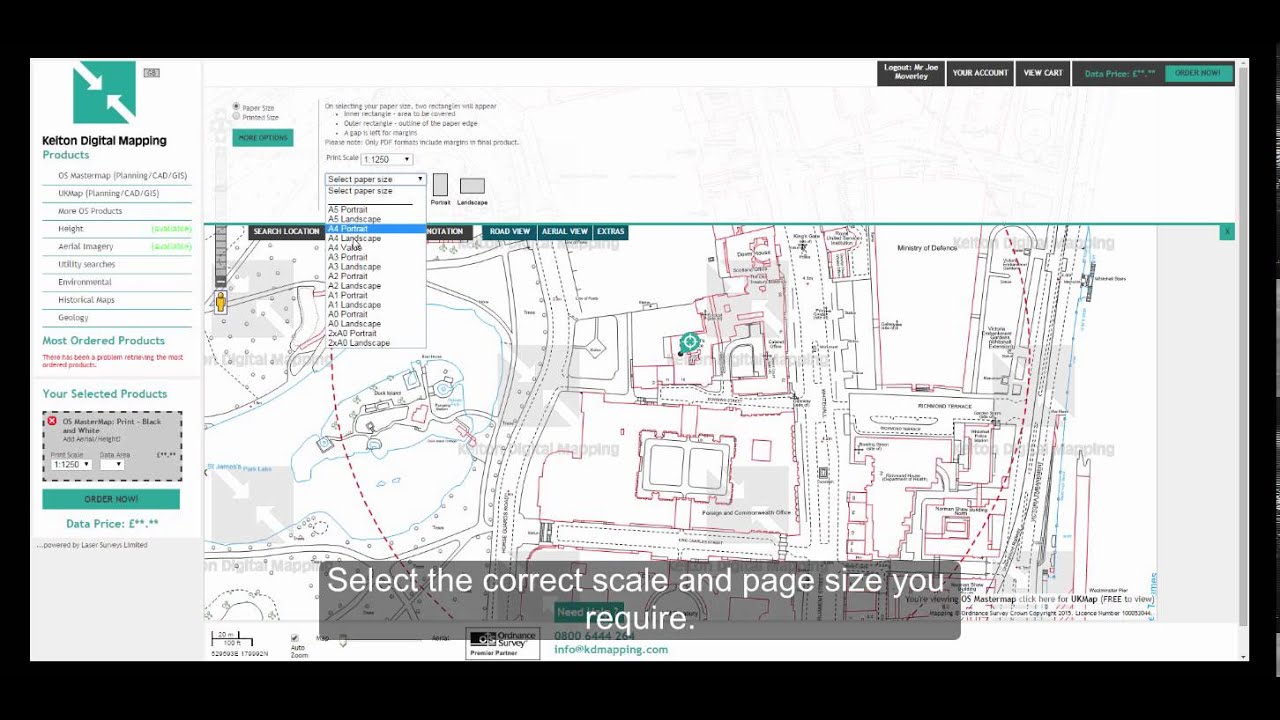
Task: Click the info@kdmapping.com email link
Action: pyautogui.click(x=611, y=649)
